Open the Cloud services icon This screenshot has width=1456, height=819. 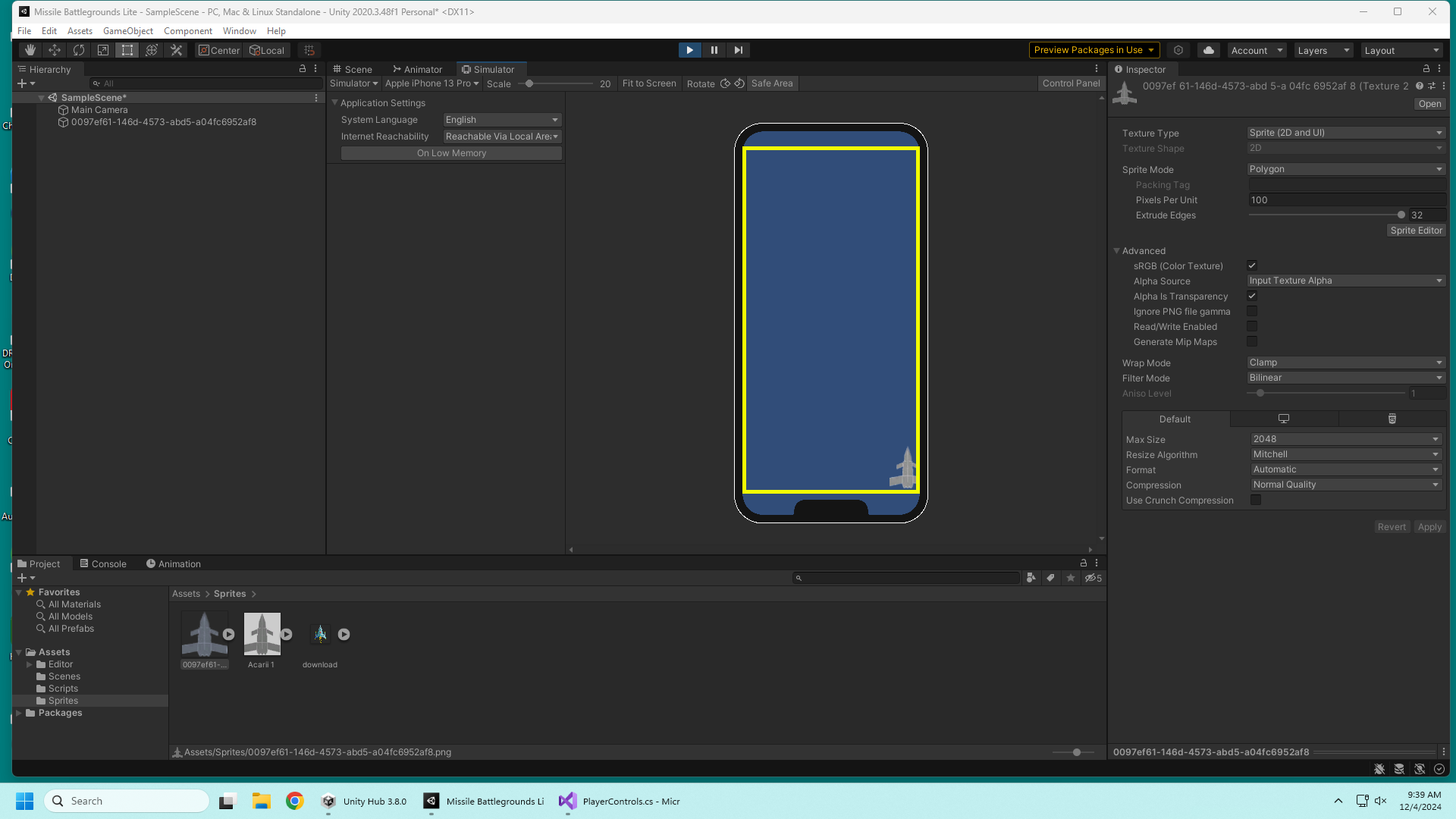(1209, 50)
